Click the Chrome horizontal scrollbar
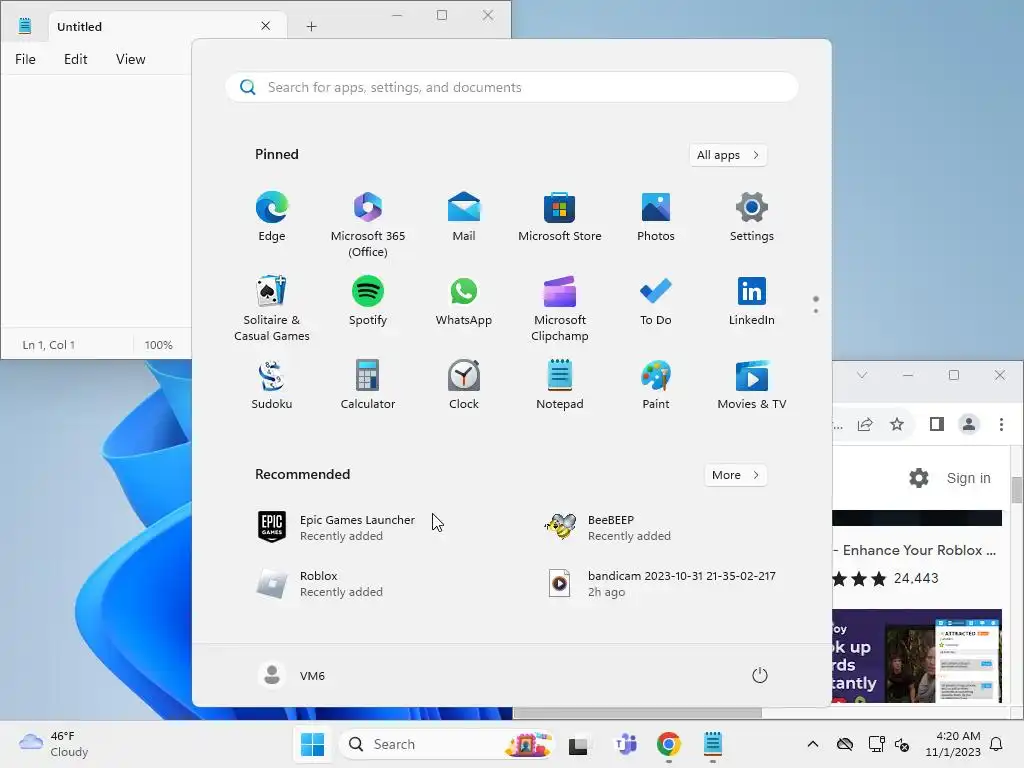1024x768 pixels. tap(637, 713)
